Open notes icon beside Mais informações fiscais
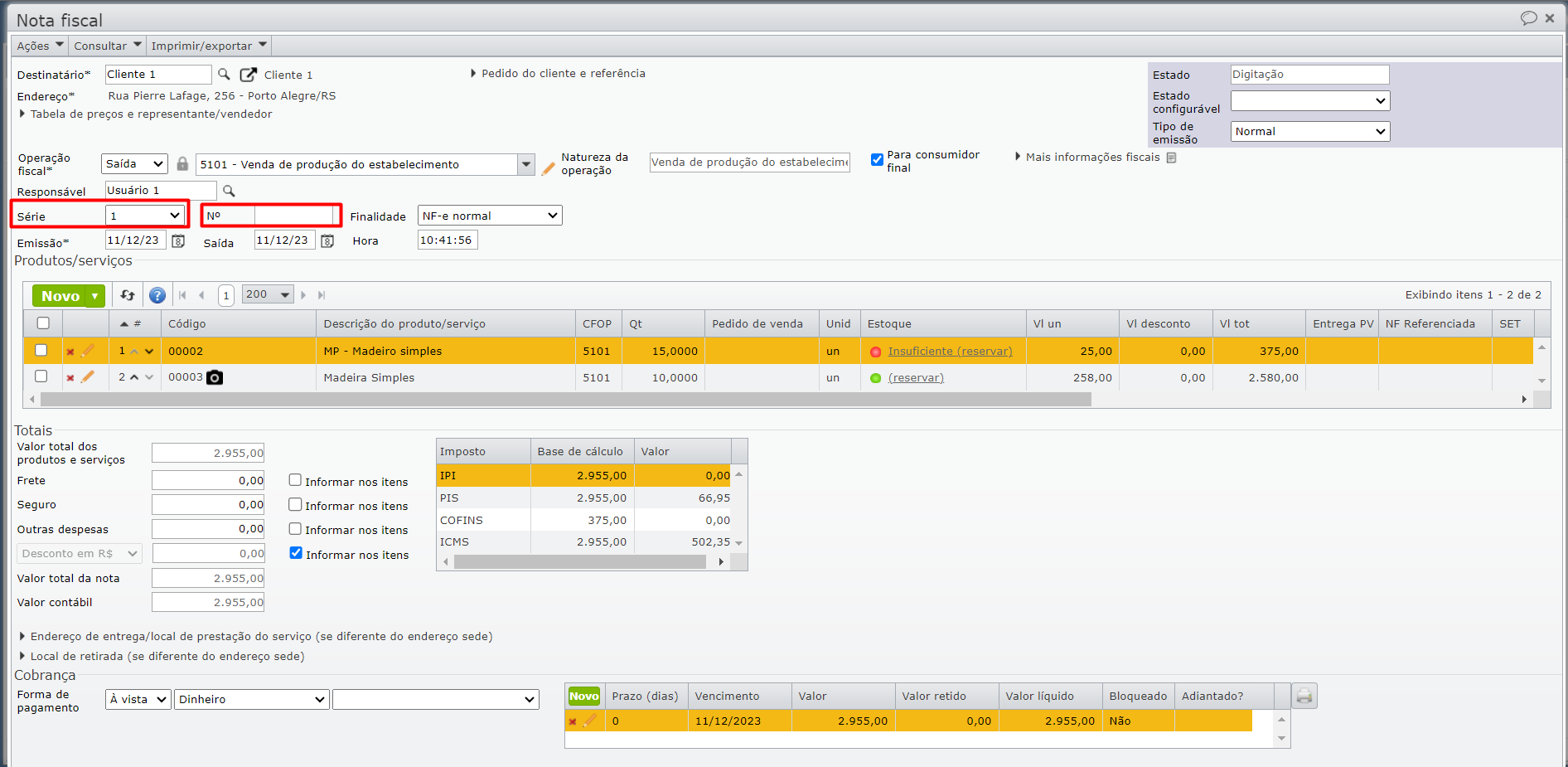Screen dimensions: 1568x767 pos(1171,158)
